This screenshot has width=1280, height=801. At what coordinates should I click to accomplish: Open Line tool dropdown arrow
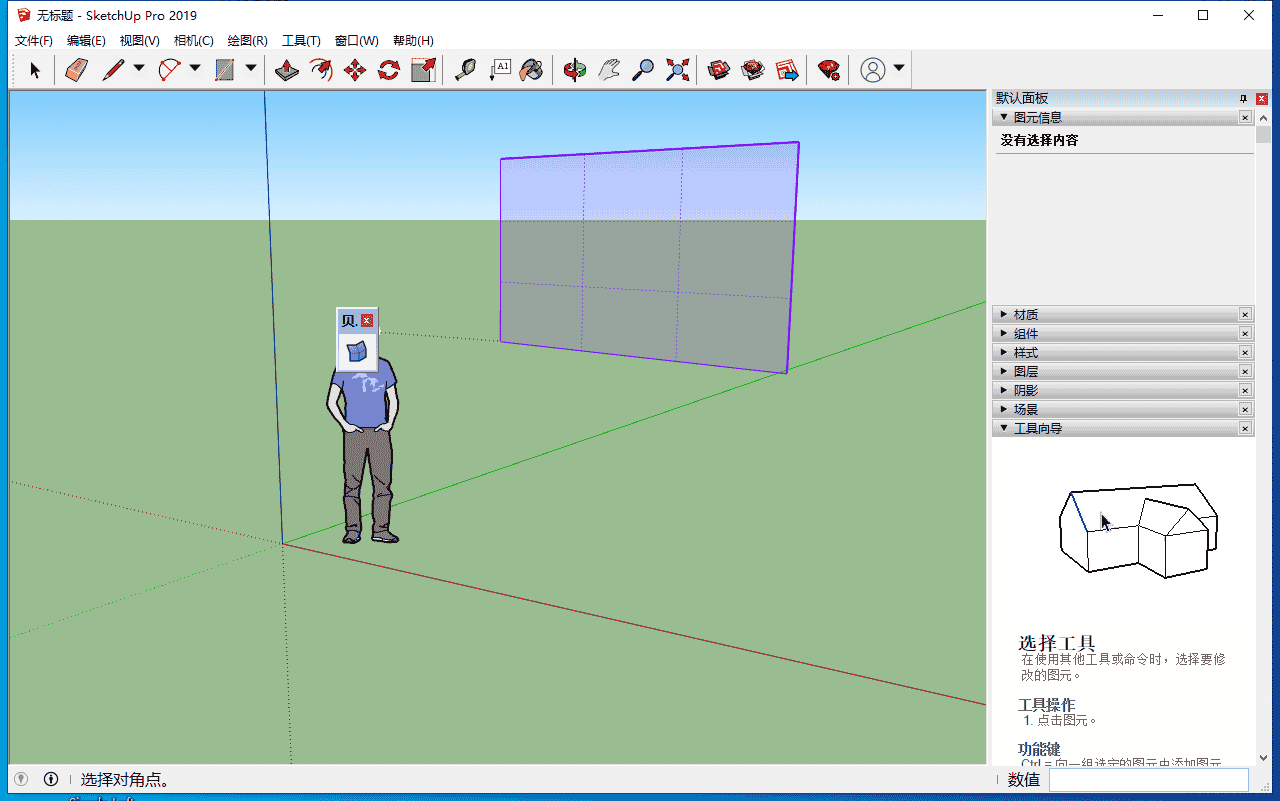139,69
